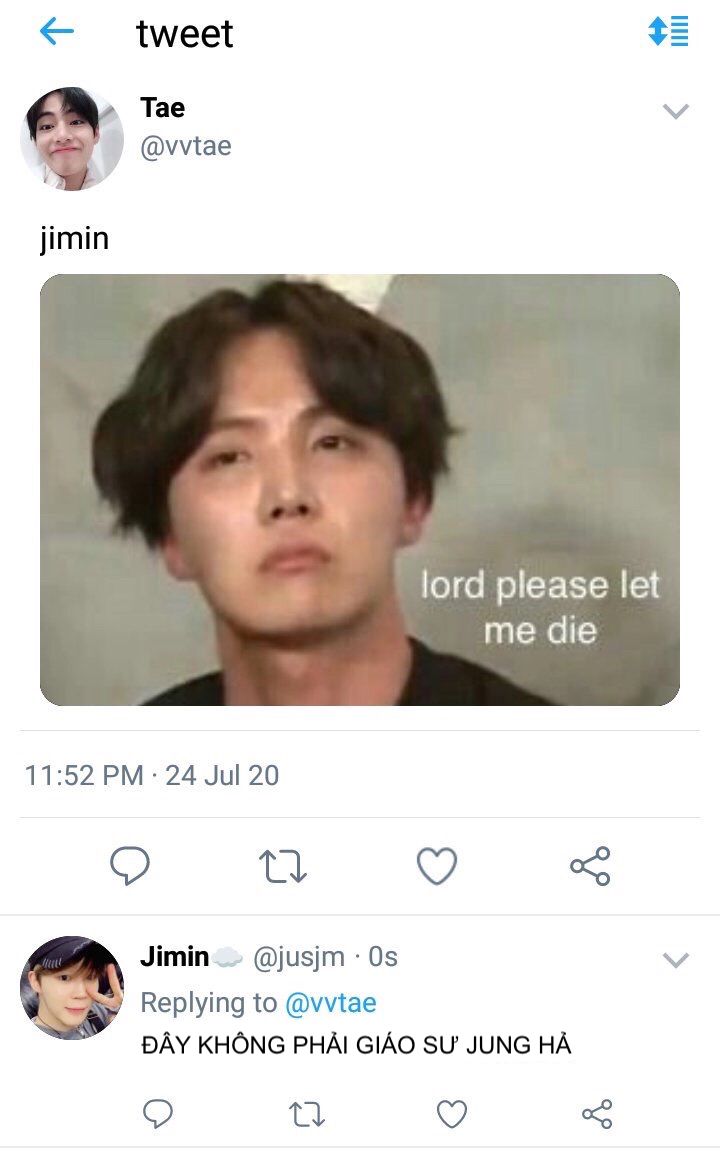The height and width of the screenshot is (1151, 720).
Task: Expand options chevron on Tae's tweet
Action: coord(676,111)
